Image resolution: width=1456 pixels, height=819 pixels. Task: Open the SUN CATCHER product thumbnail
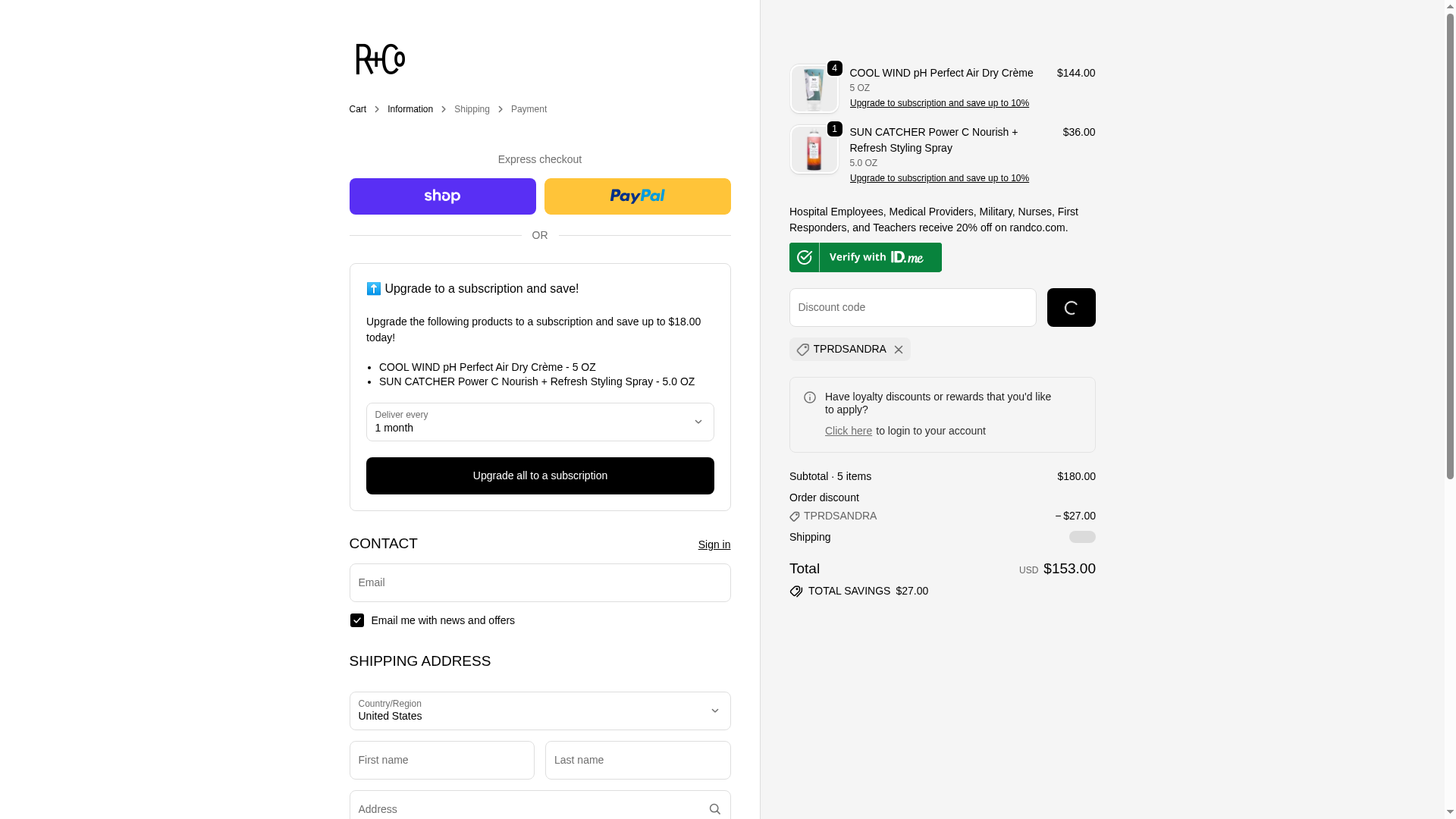814,149
